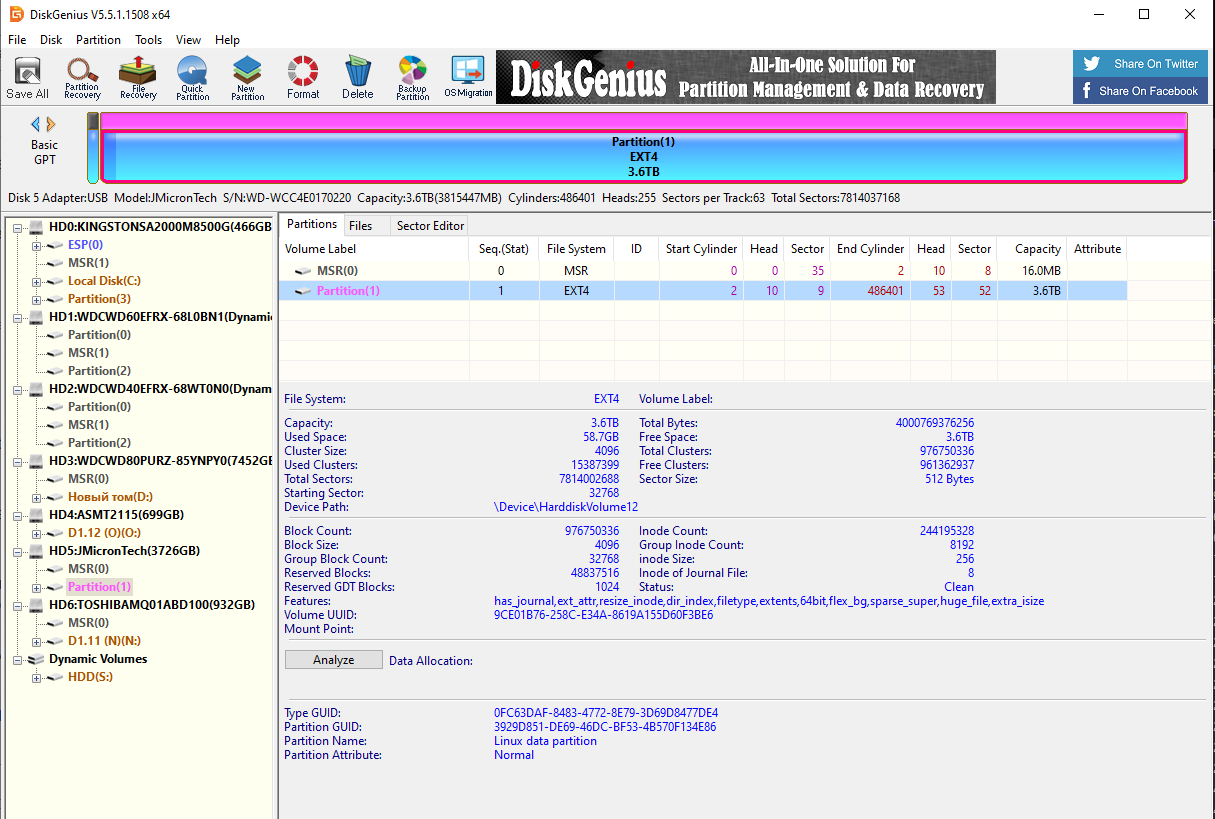Go to previous disk with left arrow
Image resolution: width=1215 pixels, height=819 pixels.
click(36, 124)
